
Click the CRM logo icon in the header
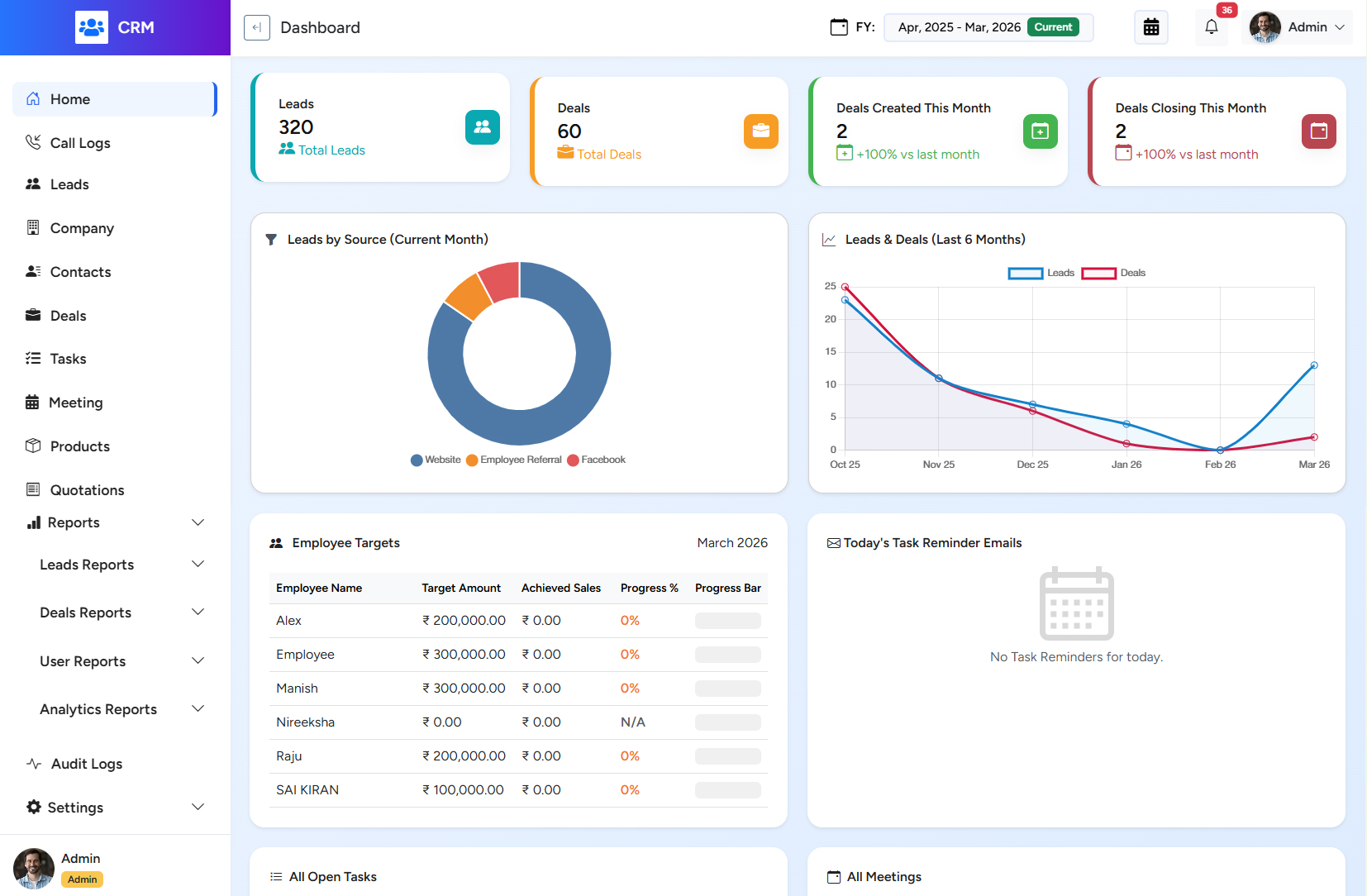click(91, 26)
